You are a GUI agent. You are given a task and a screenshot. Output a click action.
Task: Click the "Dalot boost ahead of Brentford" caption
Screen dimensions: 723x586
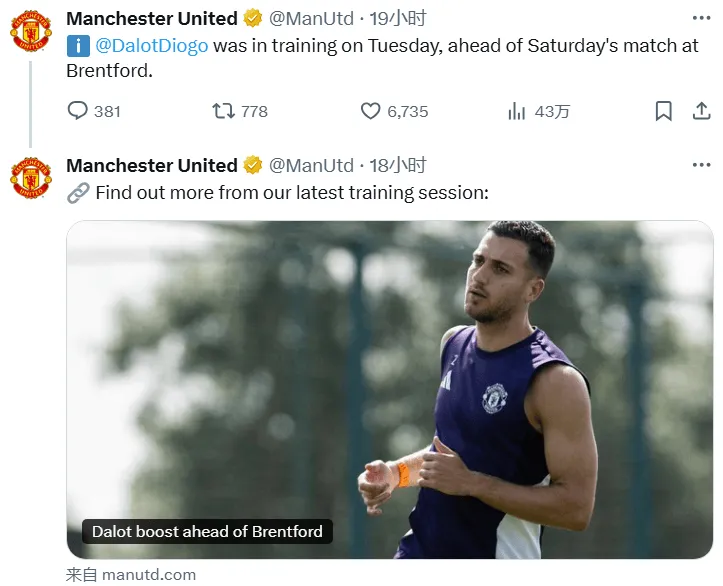[x=207, y=532]
